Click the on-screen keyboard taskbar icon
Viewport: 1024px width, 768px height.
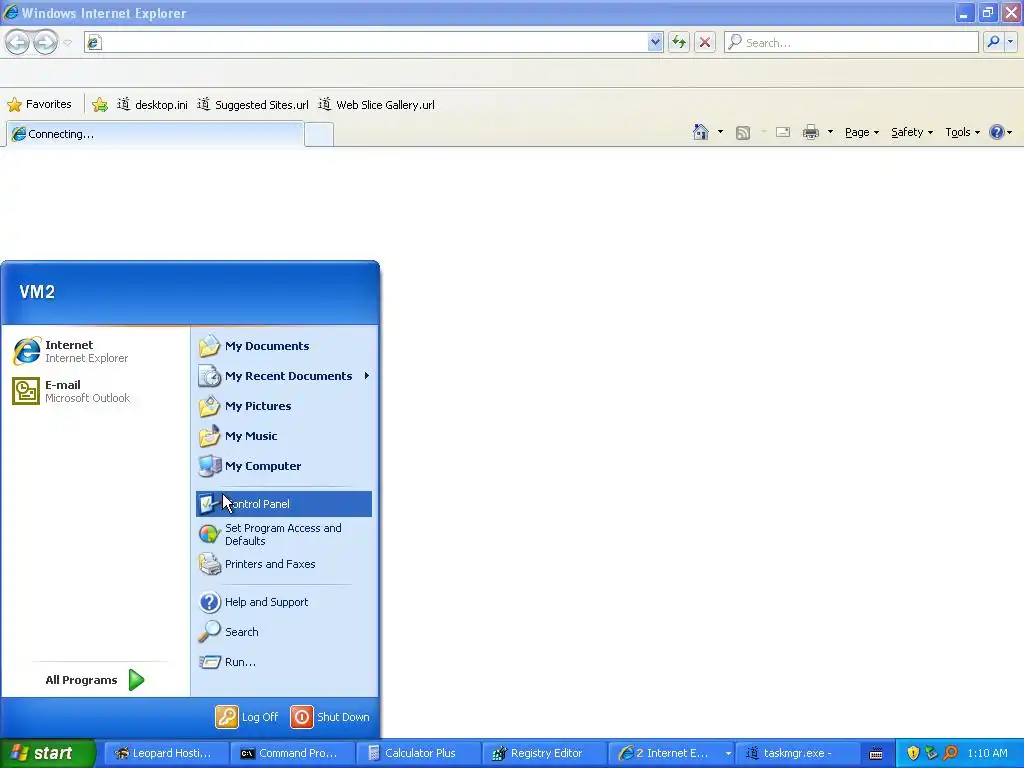click(876, 754)
